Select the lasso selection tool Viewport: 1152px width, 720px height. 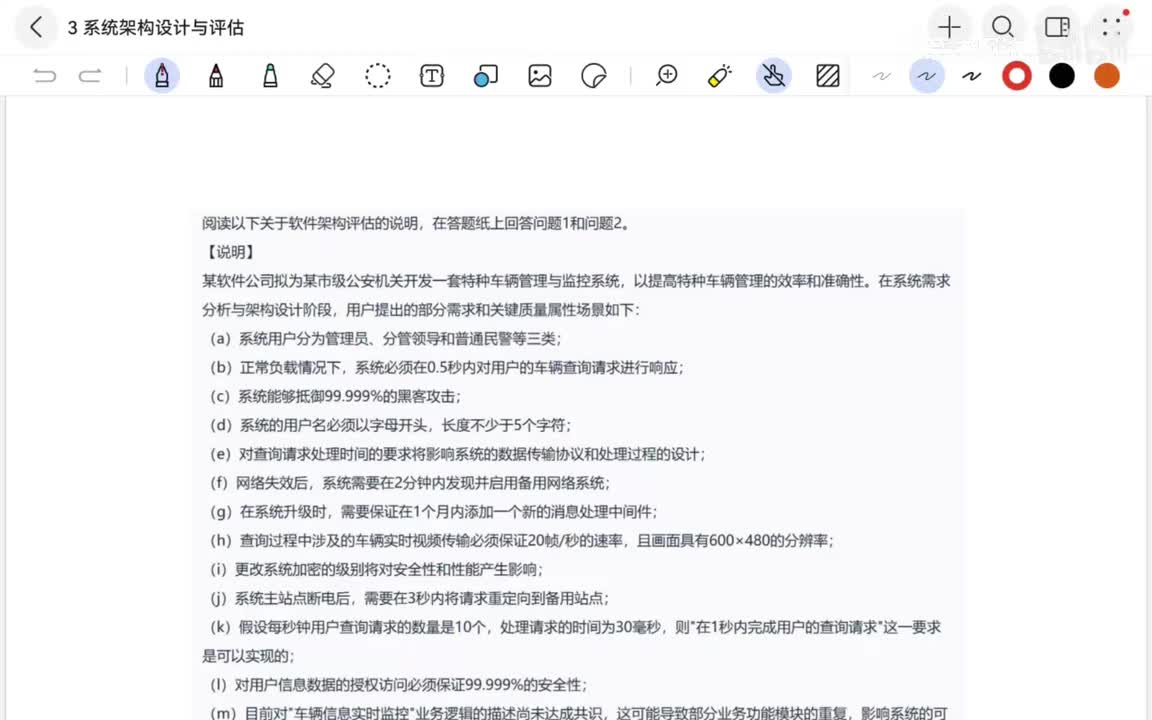click(x=378, y=76)
